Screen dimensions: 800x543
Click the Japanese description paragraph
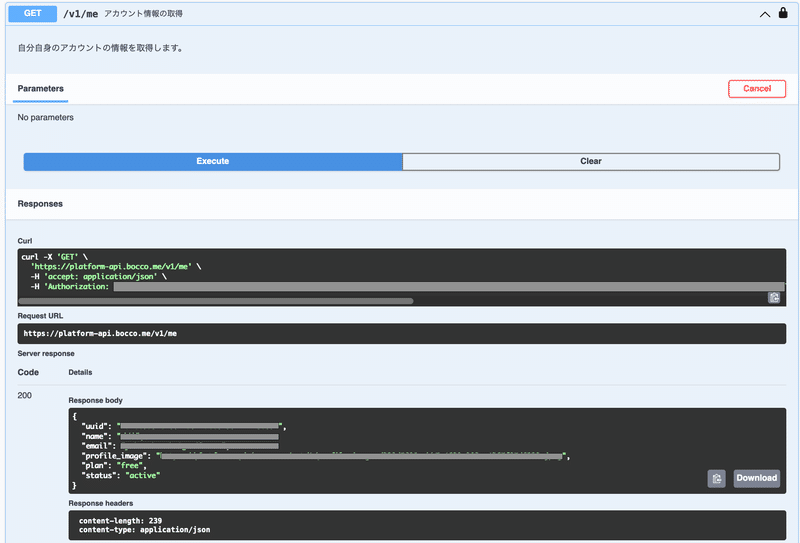[101, 48]
